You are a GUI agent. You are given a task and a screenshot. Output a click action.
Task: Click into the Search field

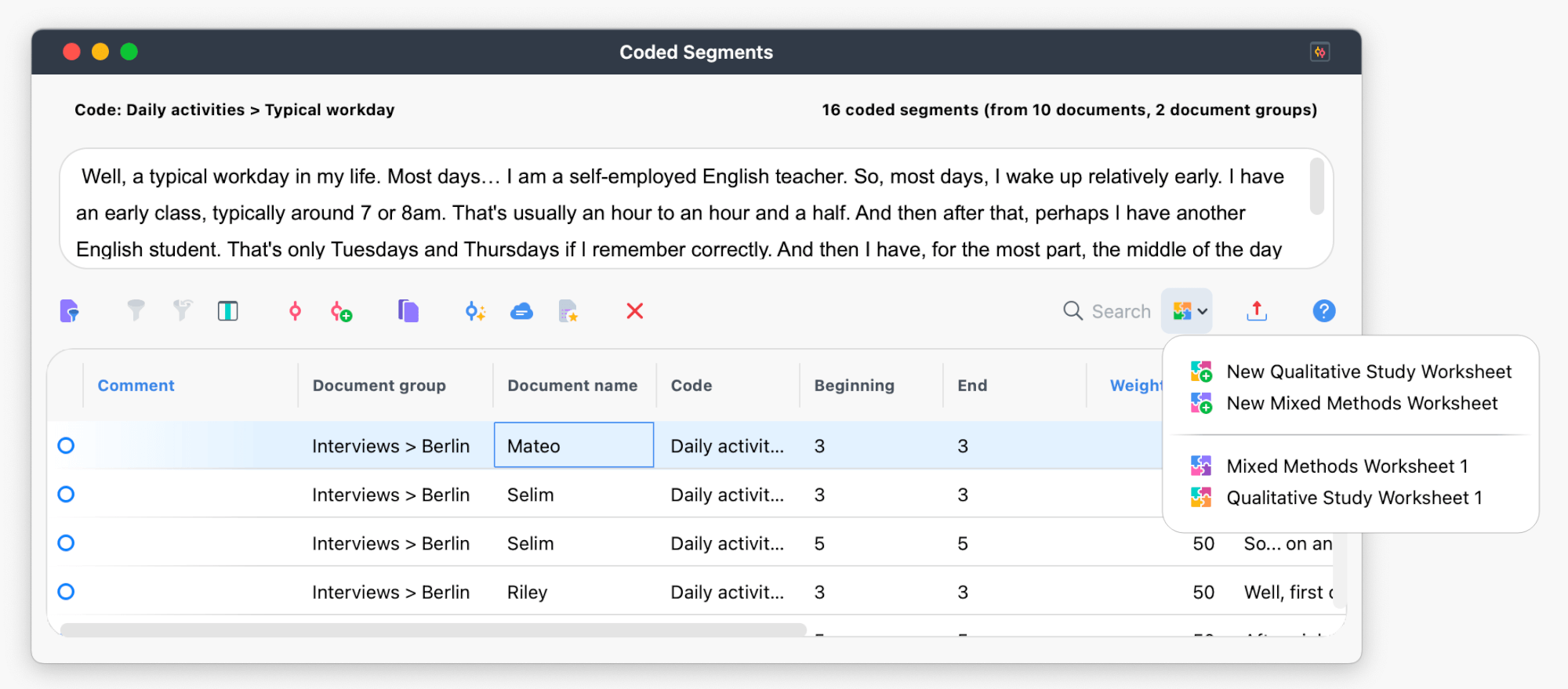tap(1120, 311)
